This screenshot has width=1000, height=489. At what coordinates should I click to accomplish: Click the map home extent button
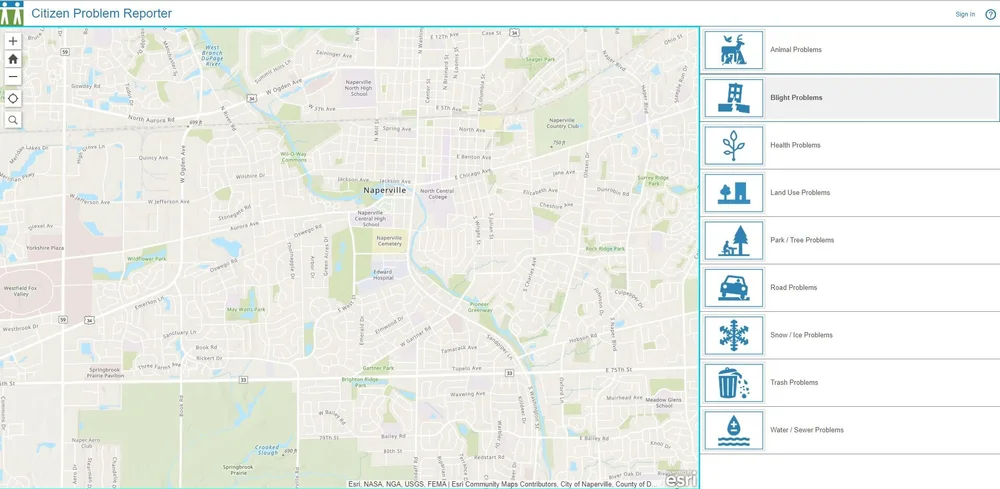[13, 59]
